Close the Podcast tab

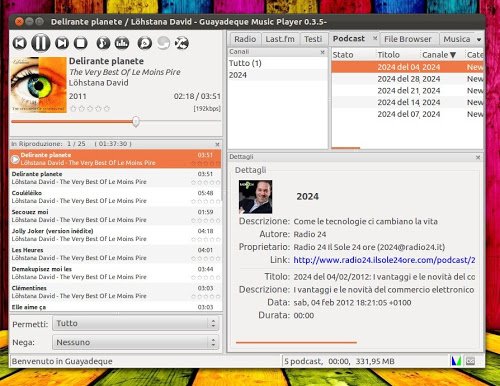pyautogui.click(x=375, y=38)
